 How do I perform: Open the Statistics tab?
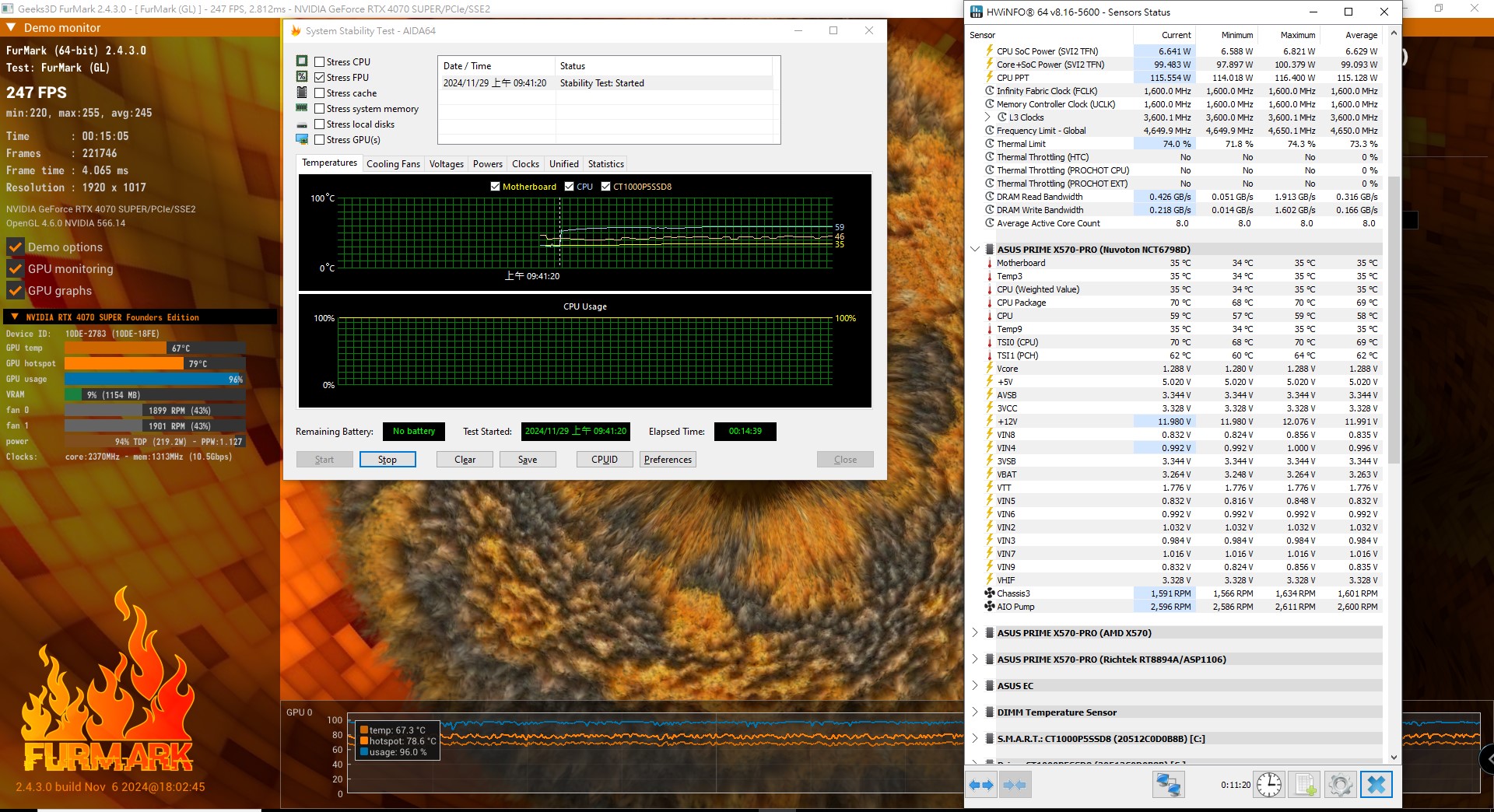(x=606, y=164)
